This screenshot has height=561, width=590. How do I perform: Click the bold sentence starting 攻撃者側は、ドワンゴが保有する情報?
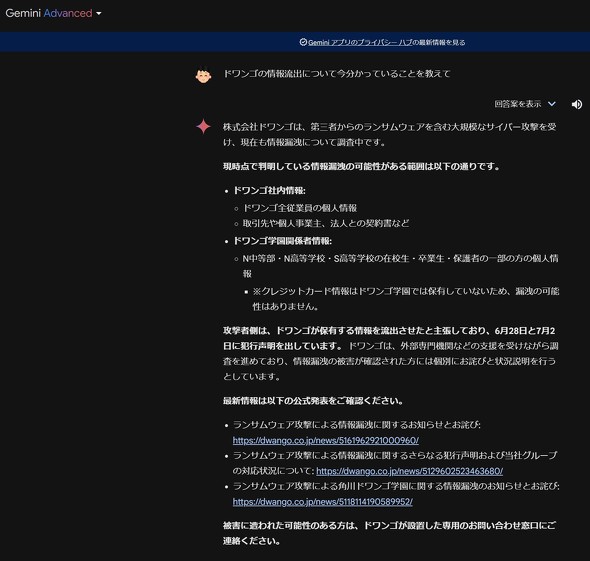(389, 338)
